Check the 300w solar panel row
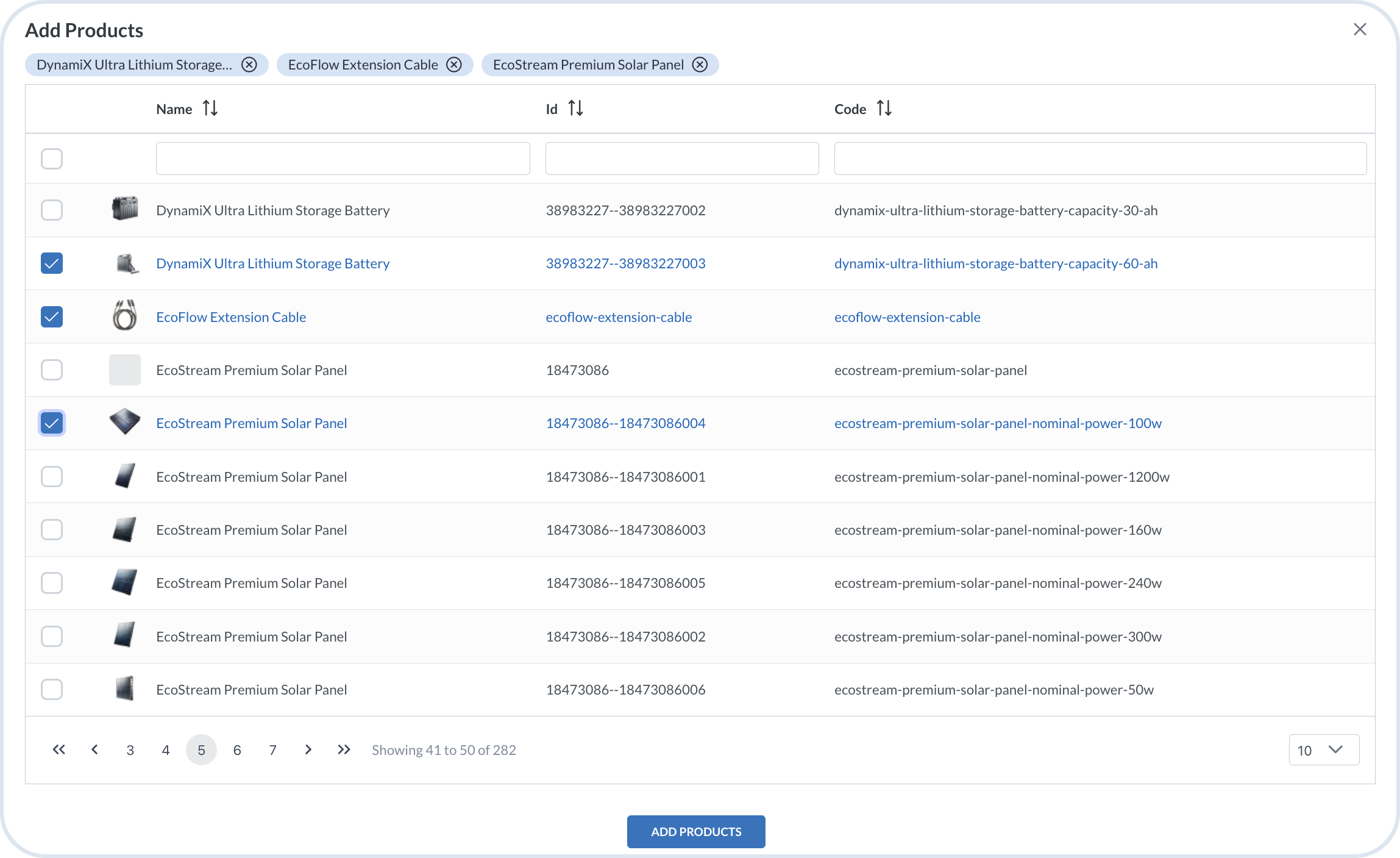Image resolution: width=1400 pixels, height=858 pixels. point(52,636)
